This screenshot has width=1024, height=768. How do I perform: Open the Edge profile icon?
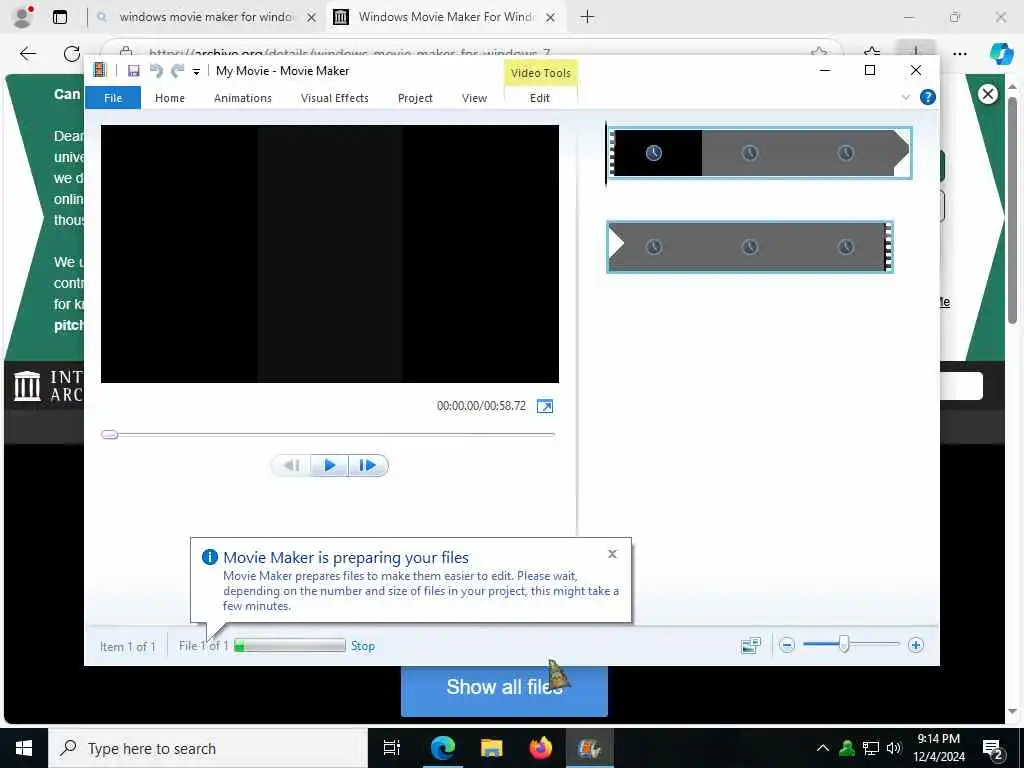point(23,16)
